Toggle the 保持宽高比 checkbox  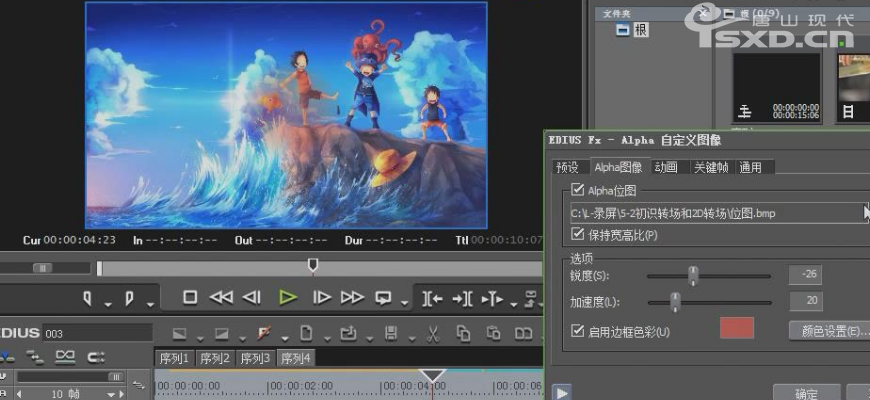(577, 234)
